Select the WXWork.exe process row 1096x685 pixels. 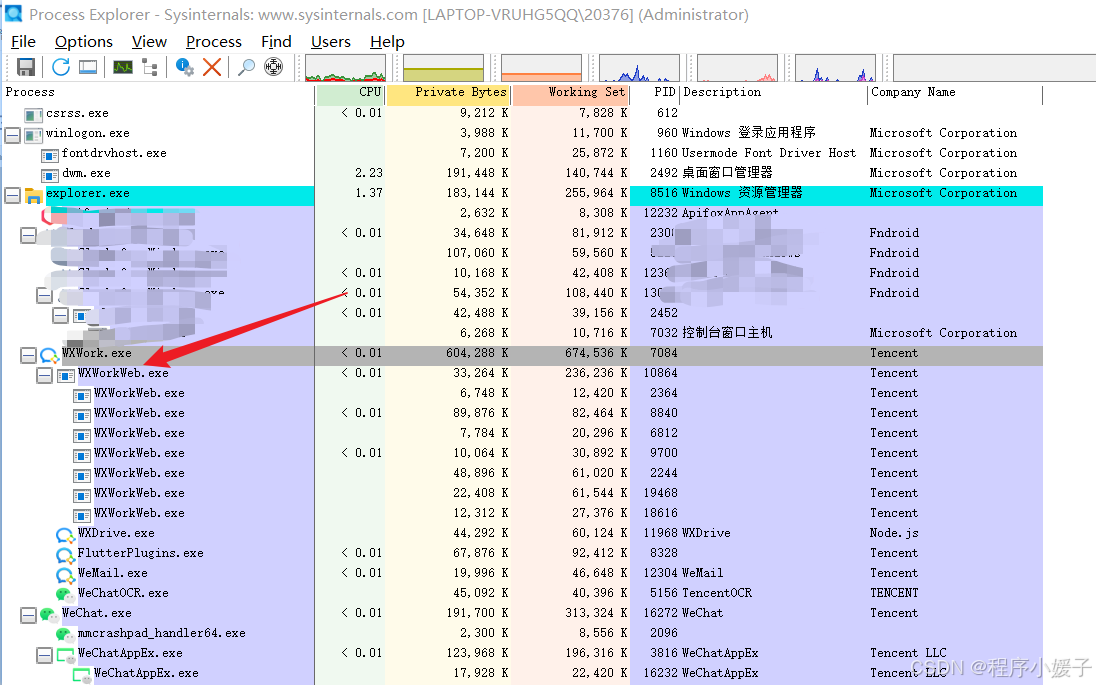(523, 355)
